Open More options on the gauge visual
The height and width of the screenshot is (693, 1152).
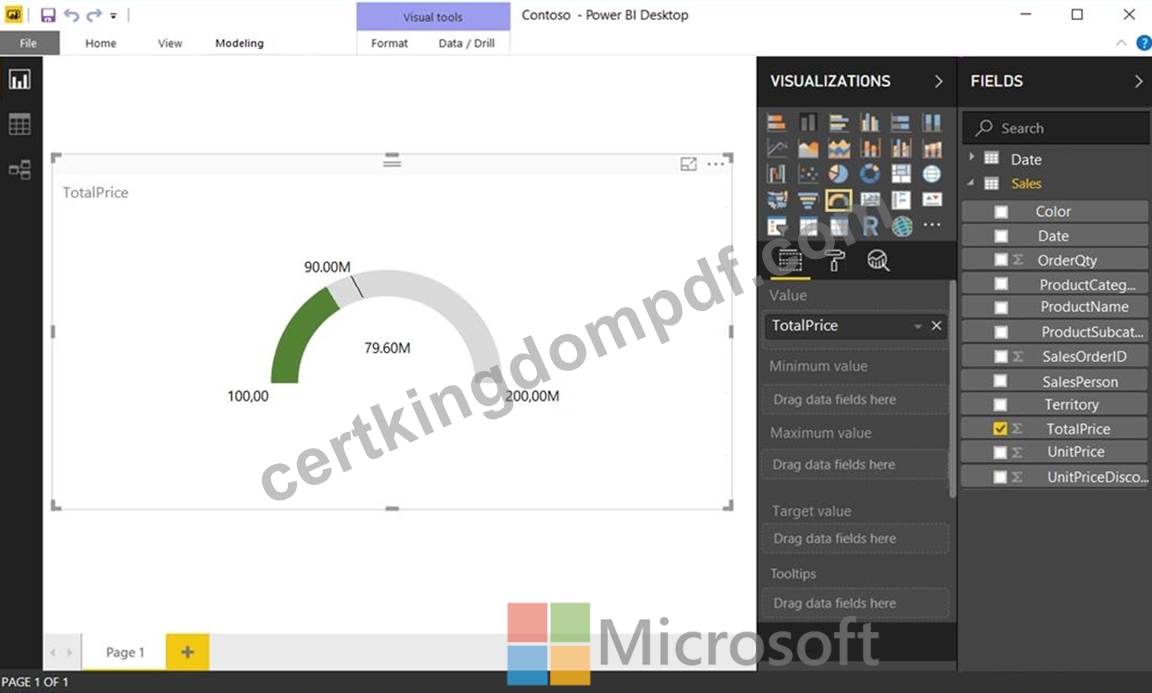715,164
